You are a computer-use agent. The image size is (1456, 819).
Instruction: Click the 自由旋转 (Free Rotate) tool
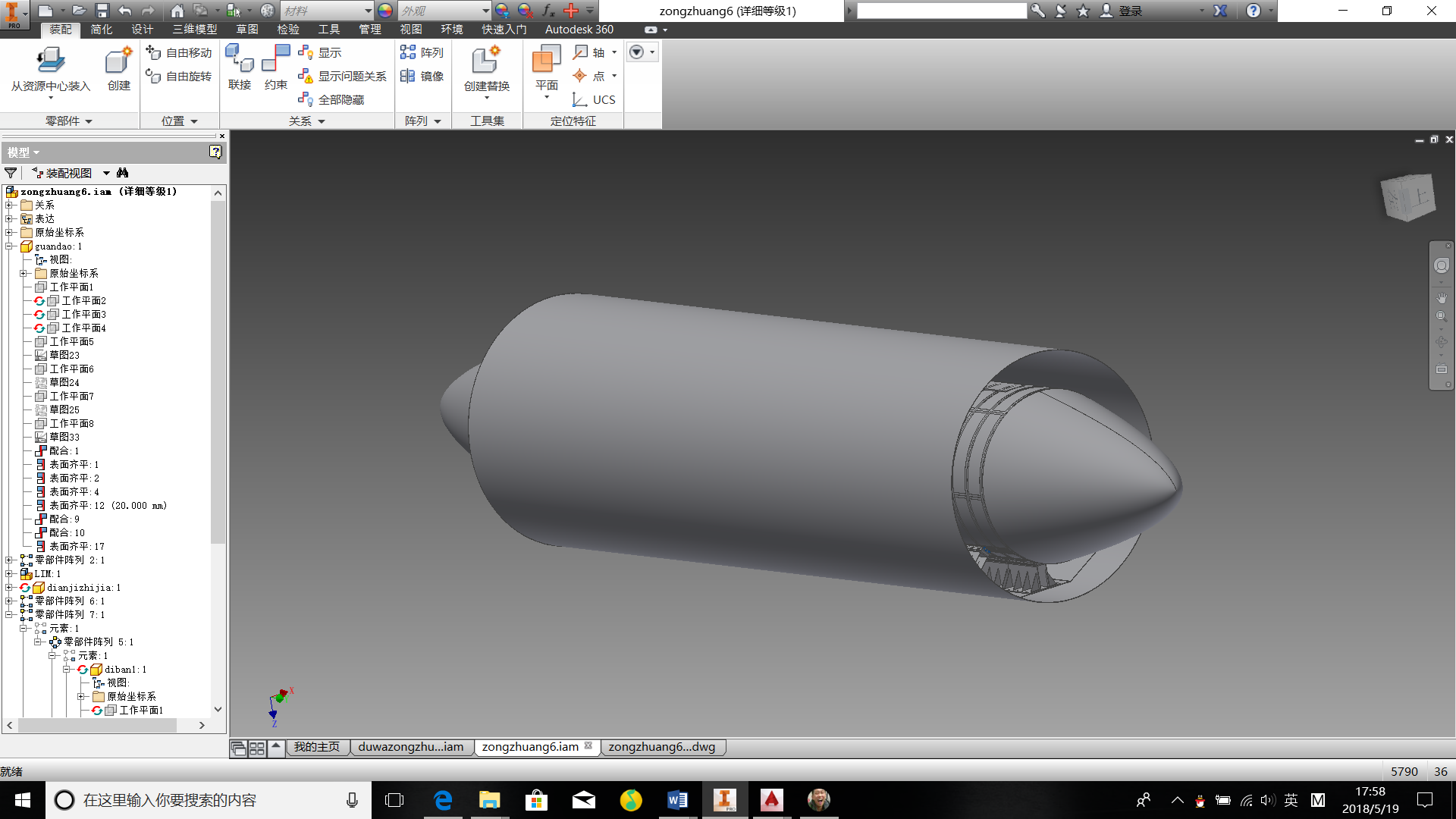179,76
